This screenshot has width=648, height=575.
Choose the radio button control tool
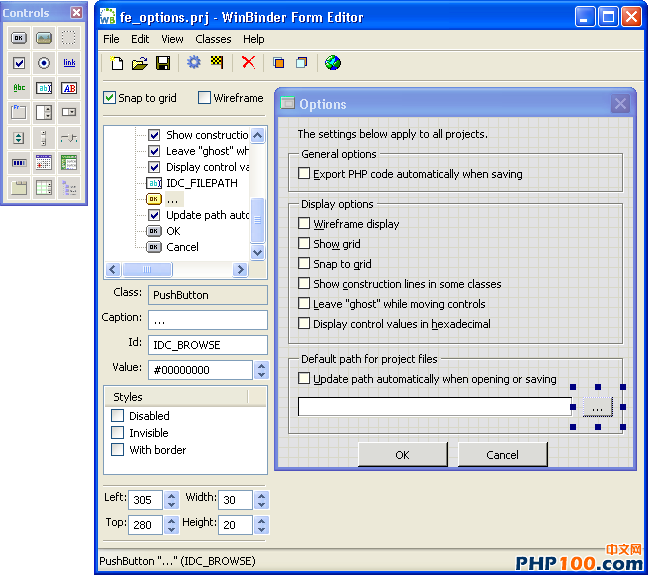44,63
